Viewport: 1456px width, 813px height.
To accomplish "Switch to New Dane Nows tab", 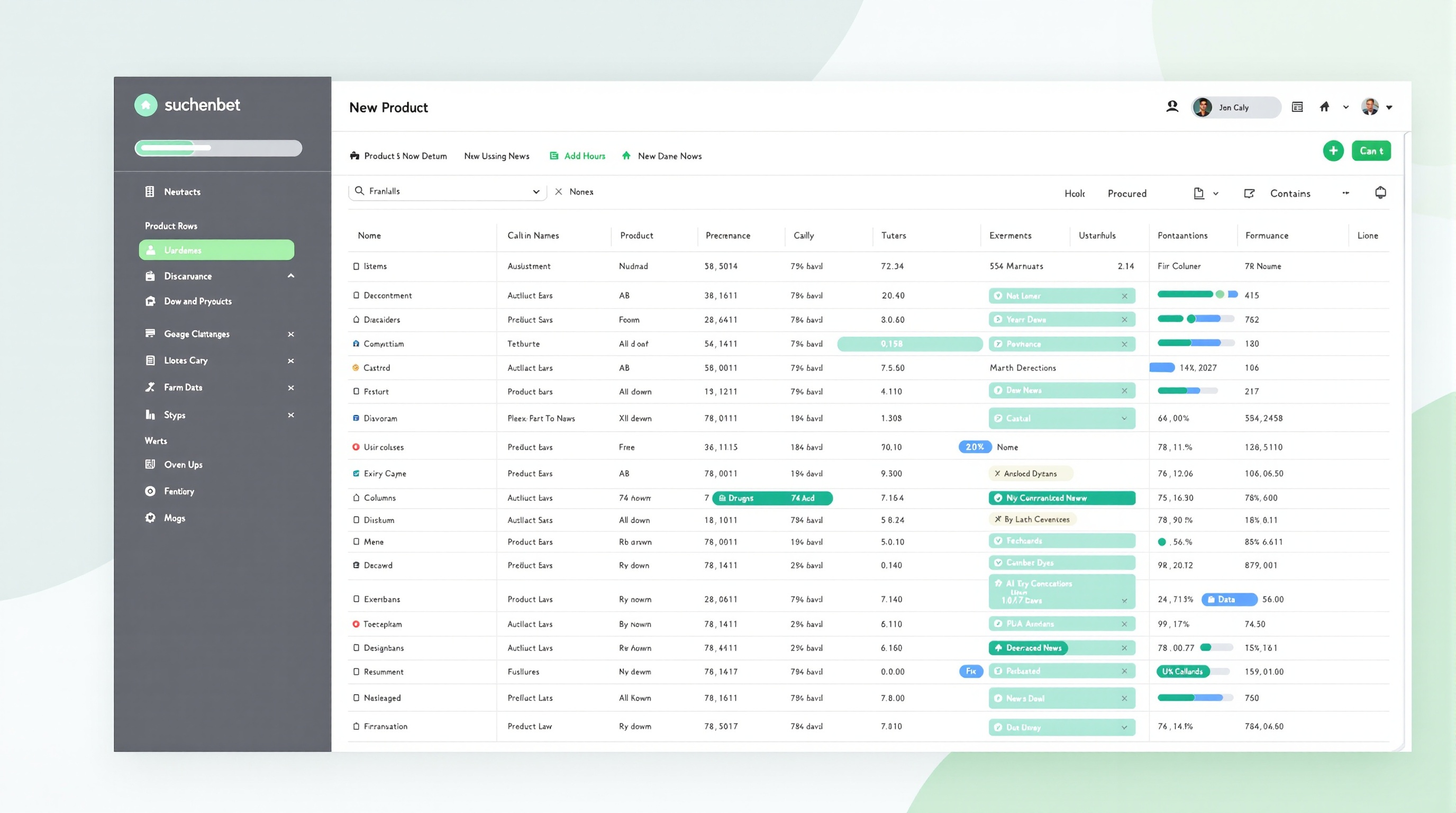I will (661, 156).
